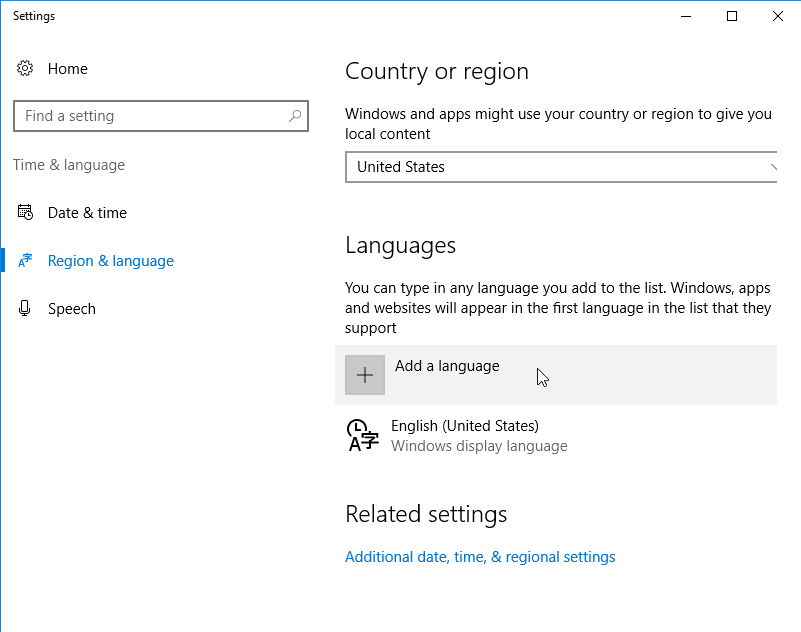Switch to the Speech settings page

click(x=72, y=309)
